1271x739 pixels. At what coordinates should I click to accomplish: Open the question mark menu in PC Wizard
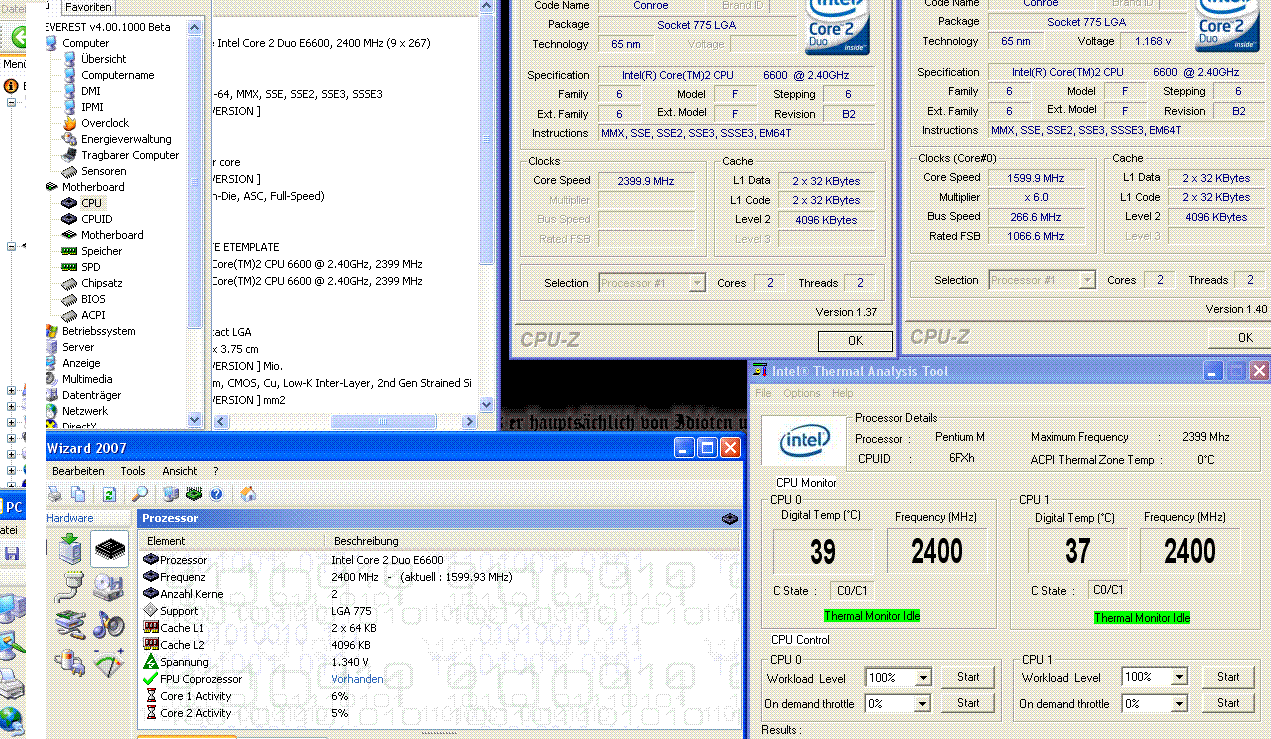pyautogui.click(x=215, y=471)
